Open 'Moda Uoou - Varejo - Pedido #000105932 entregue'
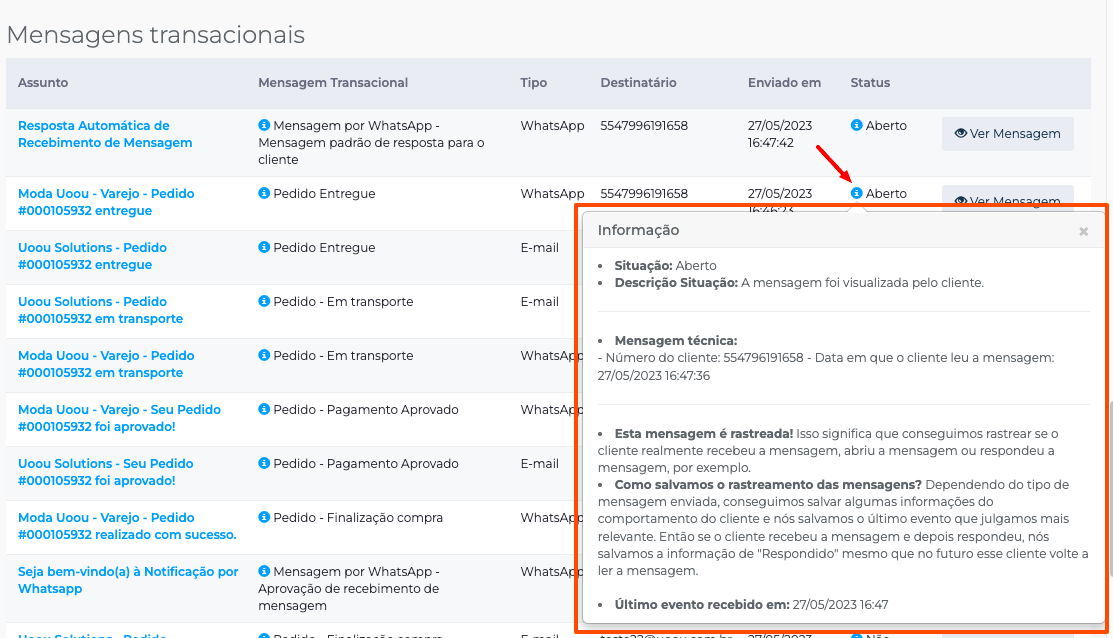Screen dimensions: 1113x638 [x=106, y=202]
